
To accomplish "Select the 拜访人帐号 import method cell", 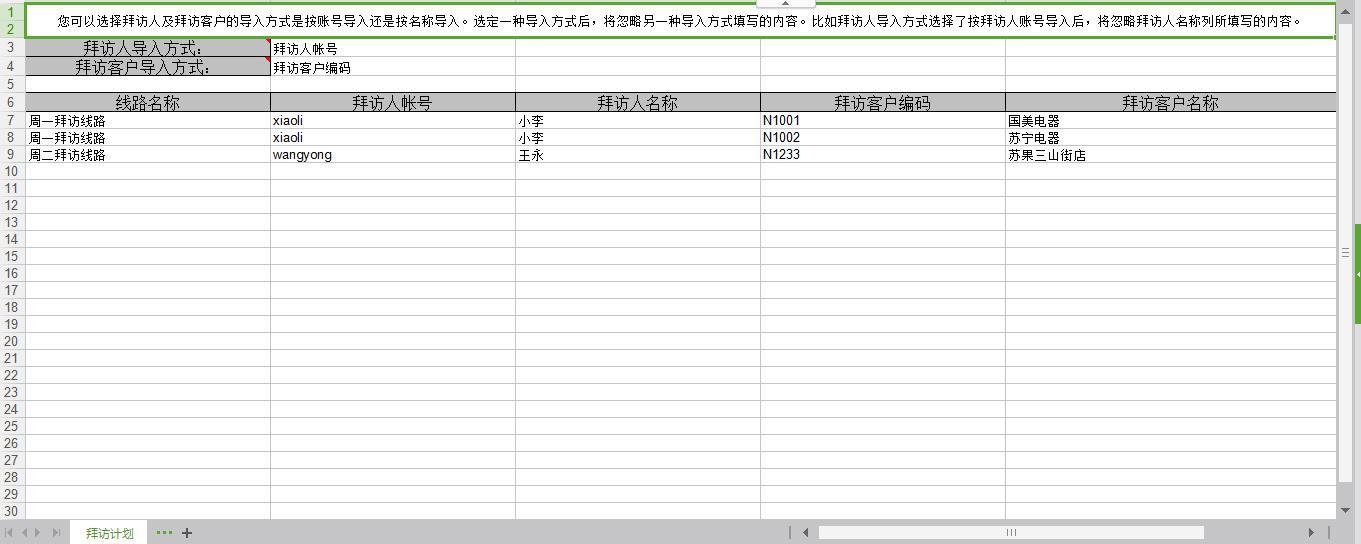I will click(392, 48).
